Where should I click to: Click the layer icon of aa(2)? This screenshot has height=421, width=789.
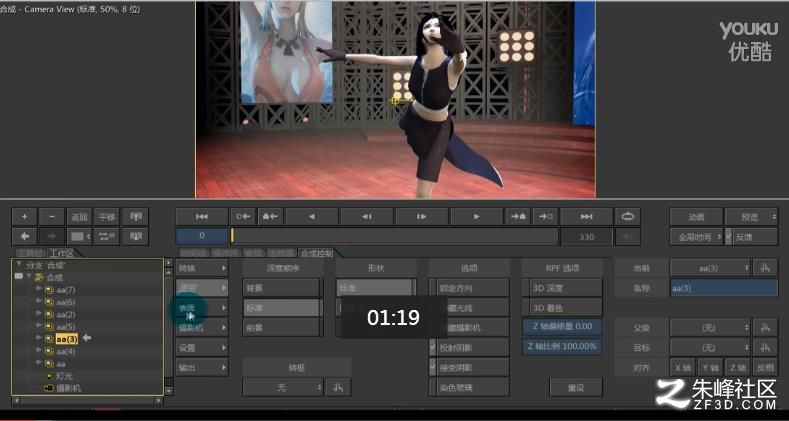[49, 314]
